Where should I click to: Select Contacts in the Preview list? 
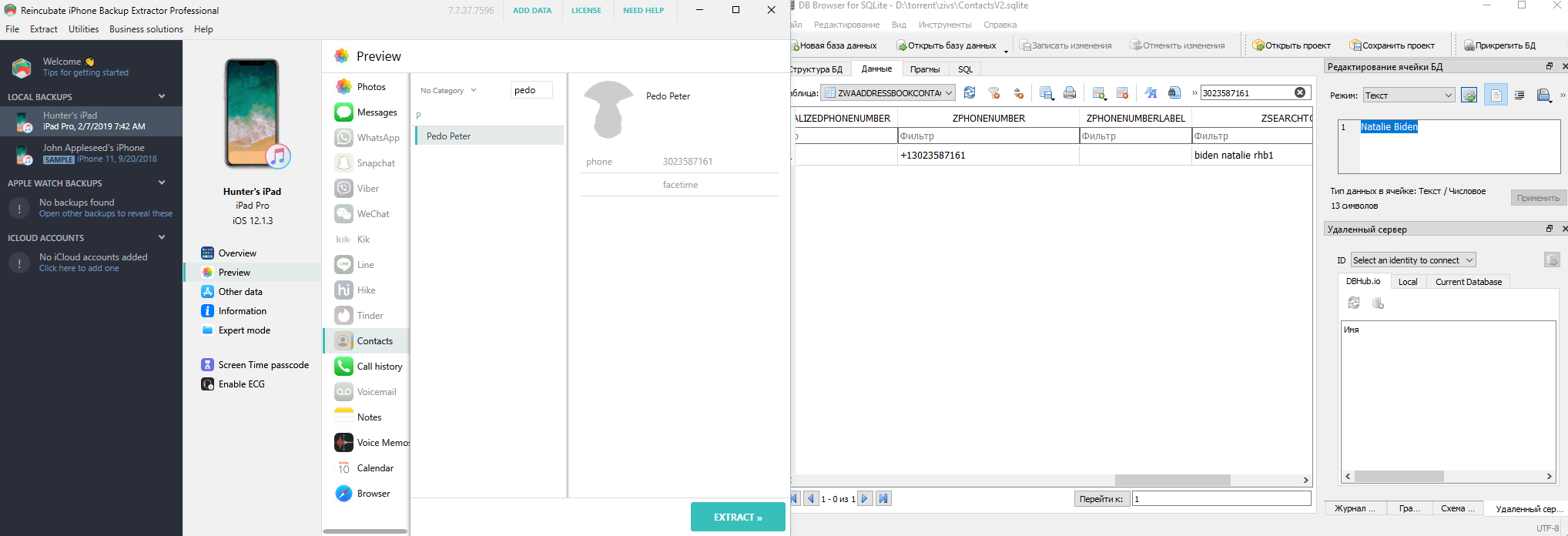(366, 341)
